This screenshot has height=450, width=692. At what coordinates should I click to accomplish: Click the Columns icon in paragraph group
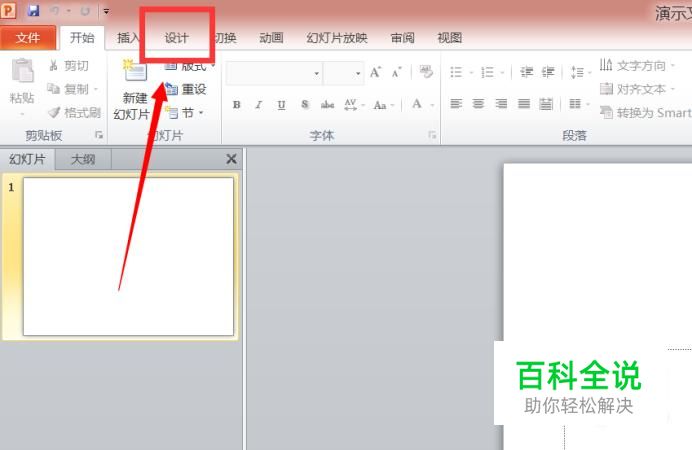point(575,104)
